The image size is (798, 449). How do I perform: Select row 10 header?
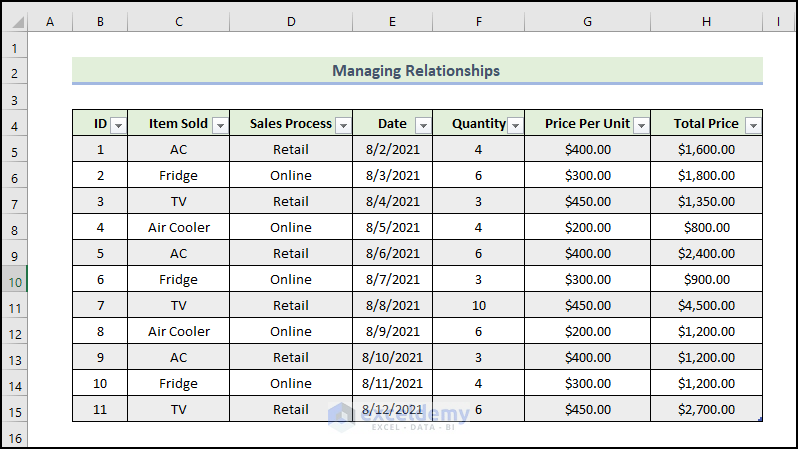click(14, 282)
